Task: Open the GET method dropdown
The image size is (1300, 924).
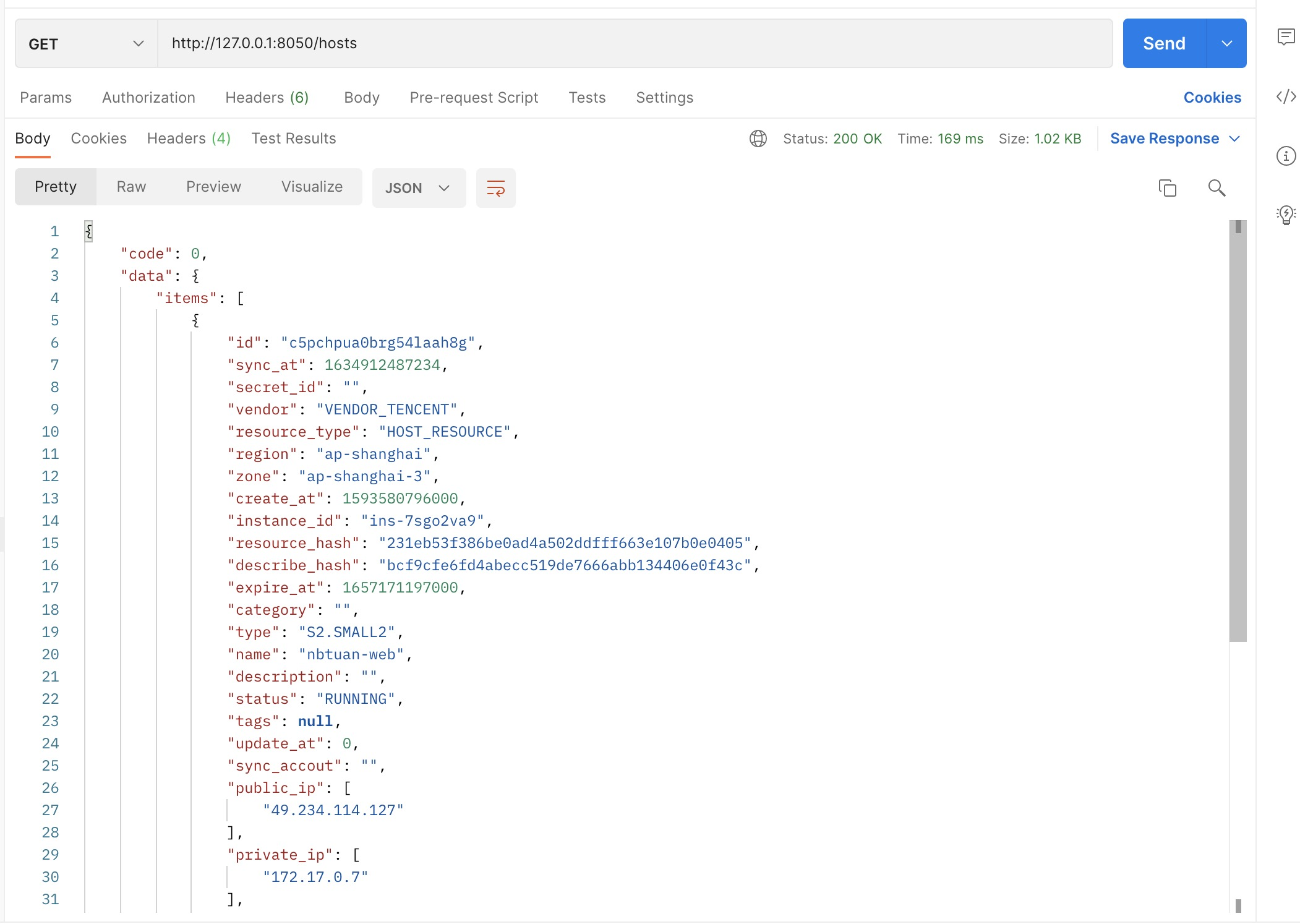Action: tap(86, 43)
